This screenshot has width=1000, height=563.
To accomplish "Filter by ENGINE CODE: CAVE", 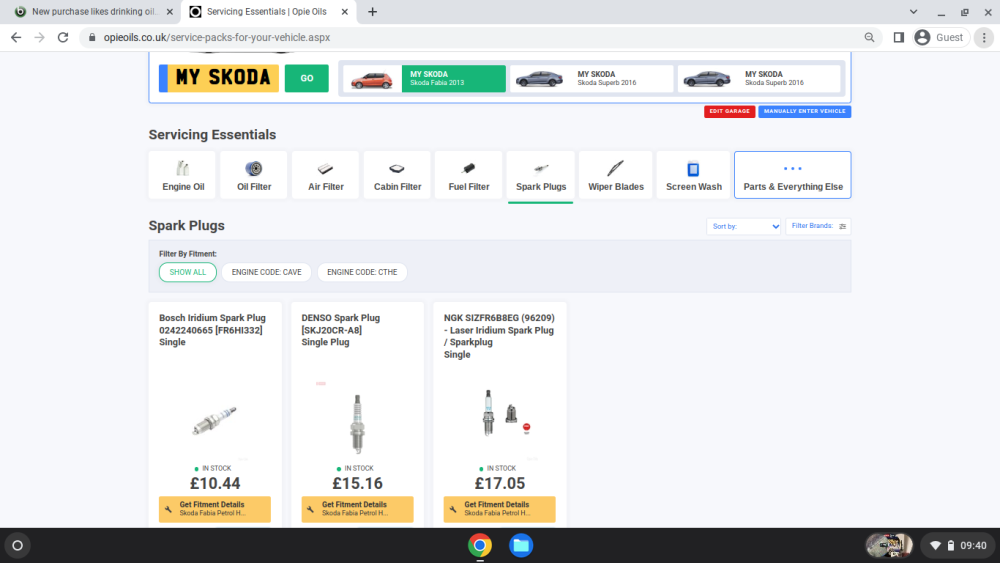I will 267,272.
